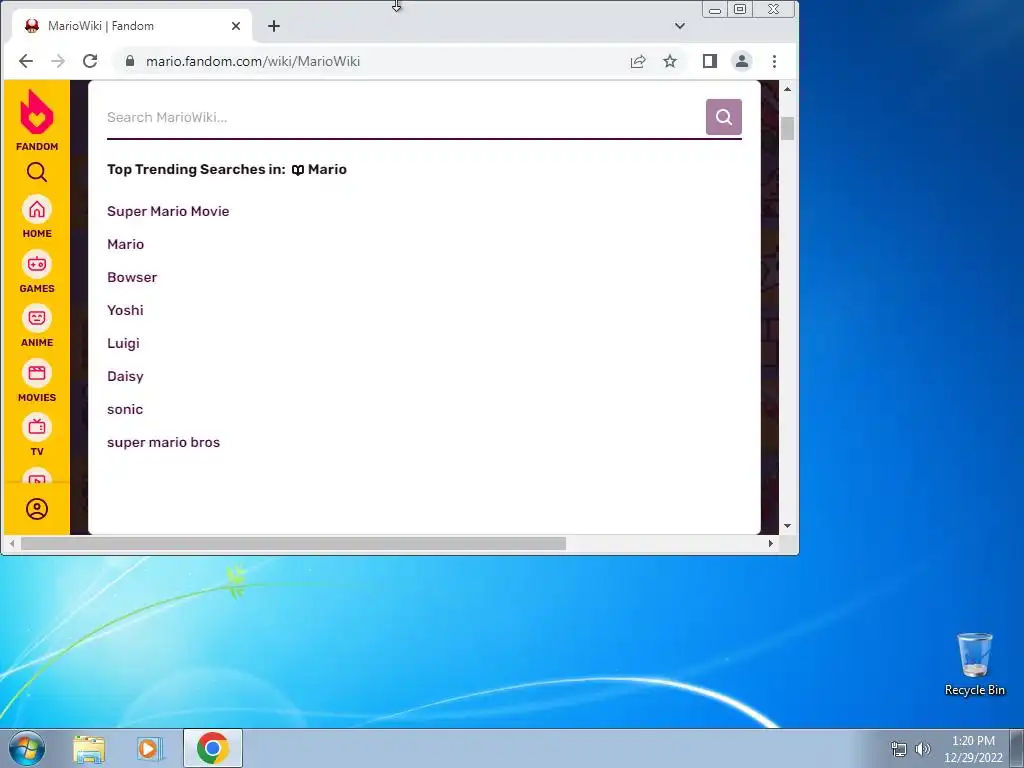The height and width of the screenshot is (768, 1024).
Task: Reload the page with refresh icon
Action: tap(90, 61)
